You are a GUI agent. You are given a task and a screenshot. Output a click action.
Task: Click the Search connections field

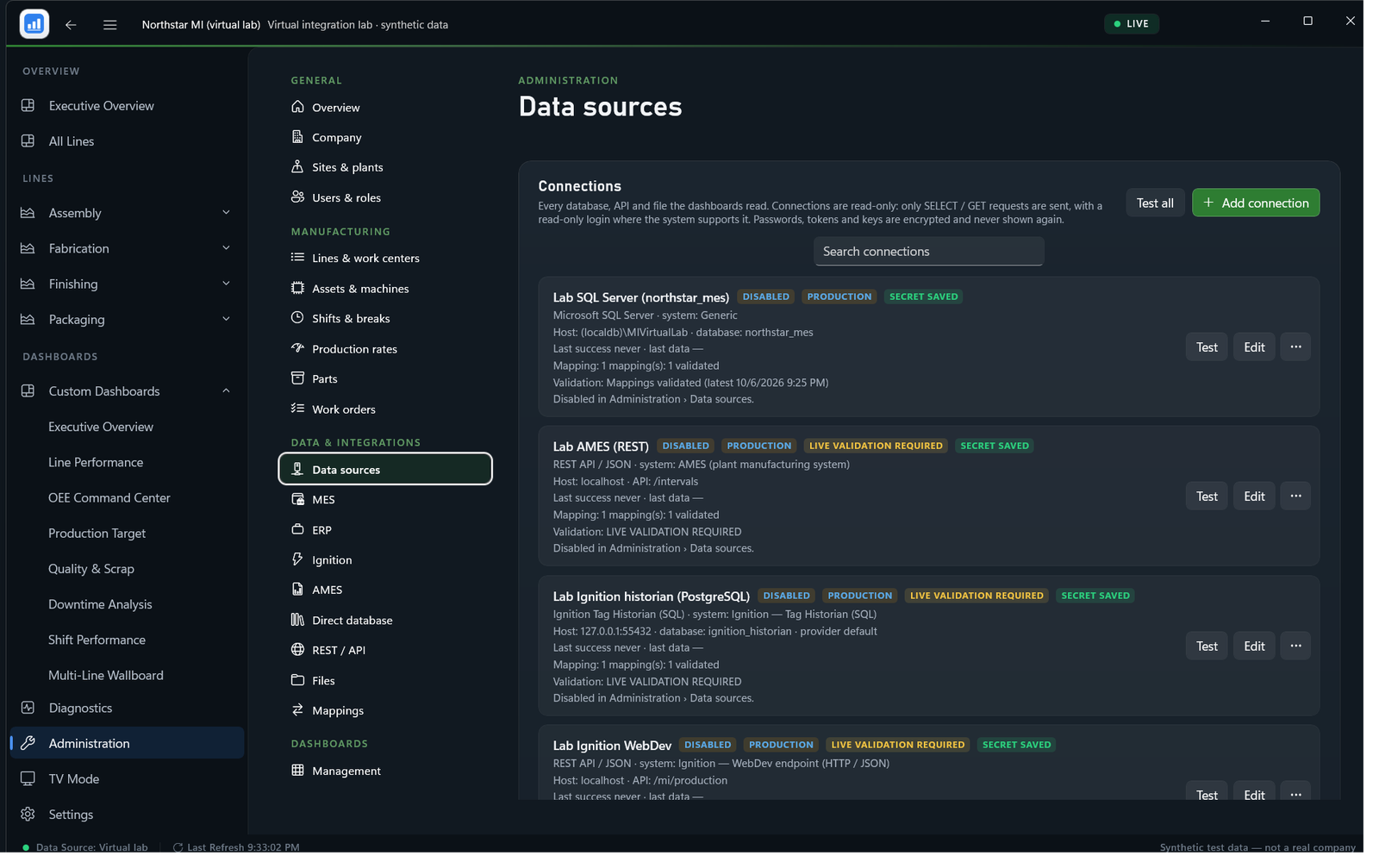point(929,252)
